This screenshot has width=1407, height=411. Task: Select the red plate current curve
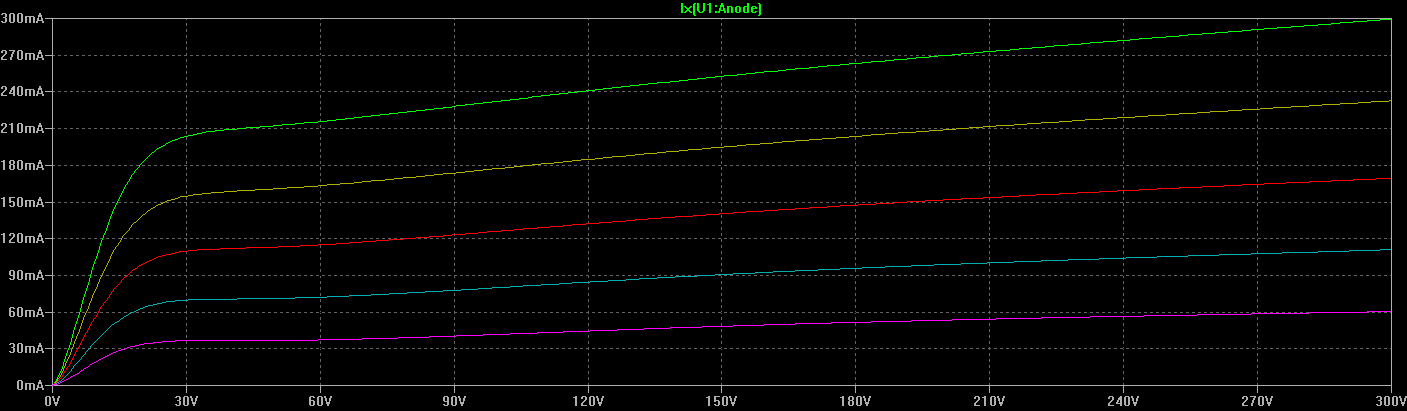[x=722, y=213]
